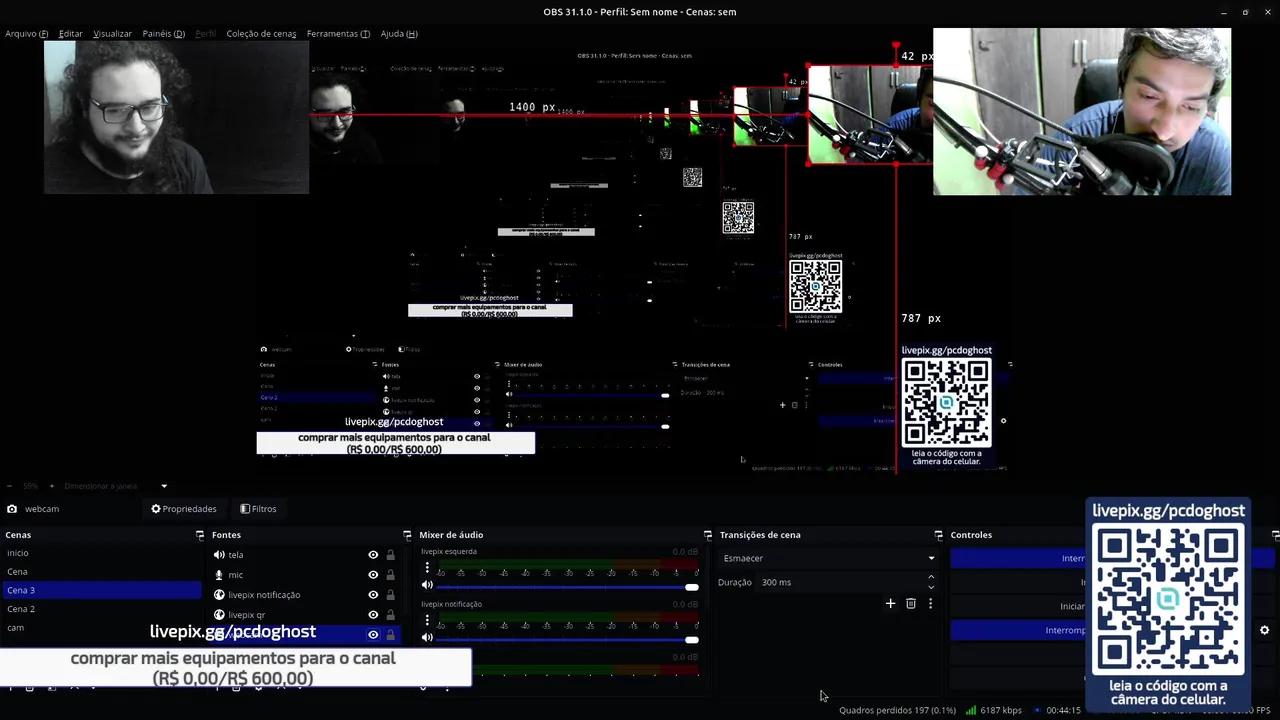Decrease transition duration with down arrow

tap(931, 587)
